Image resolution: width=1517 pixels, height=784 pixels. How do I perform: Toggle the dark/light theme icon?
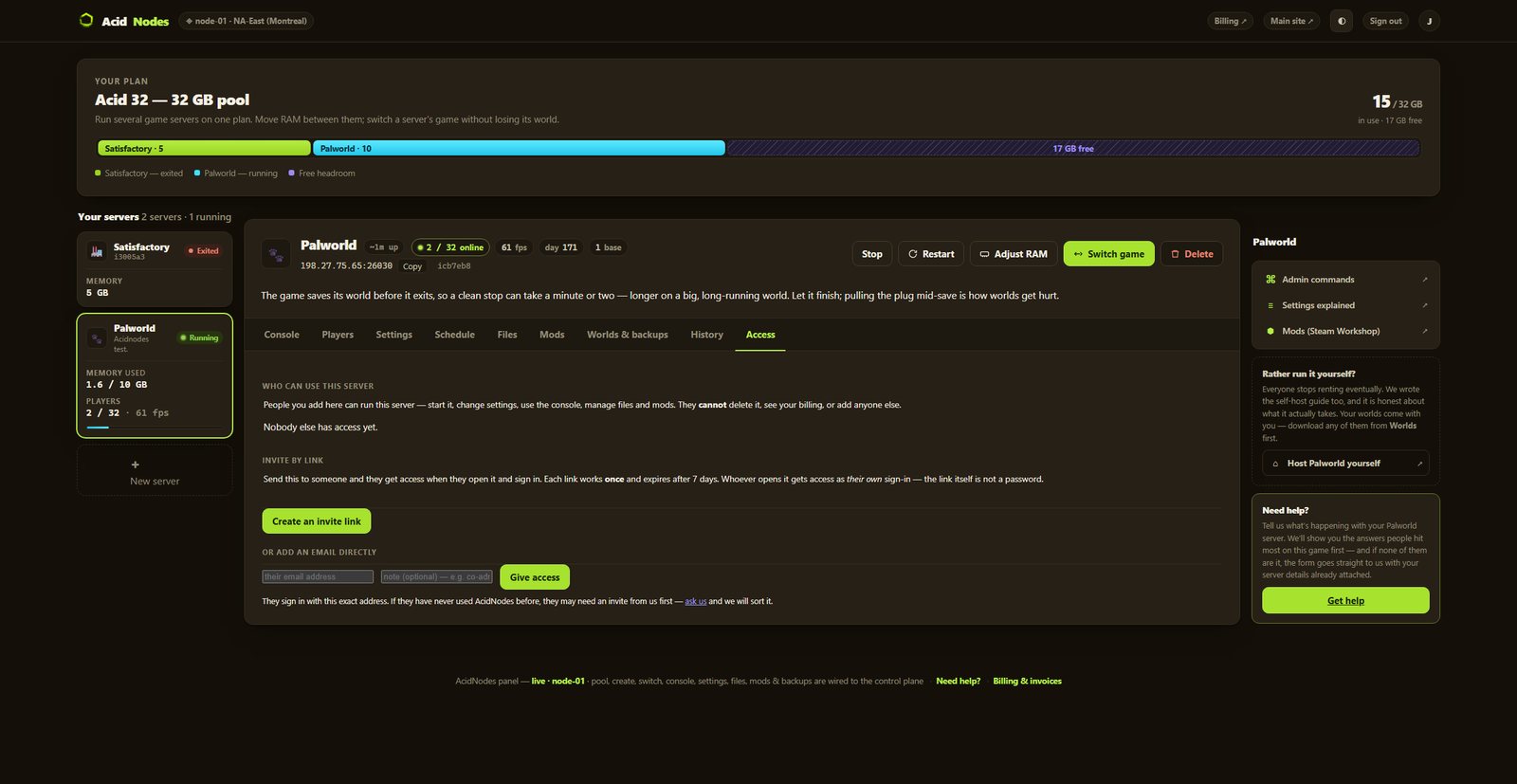[x=1342, y=21]
